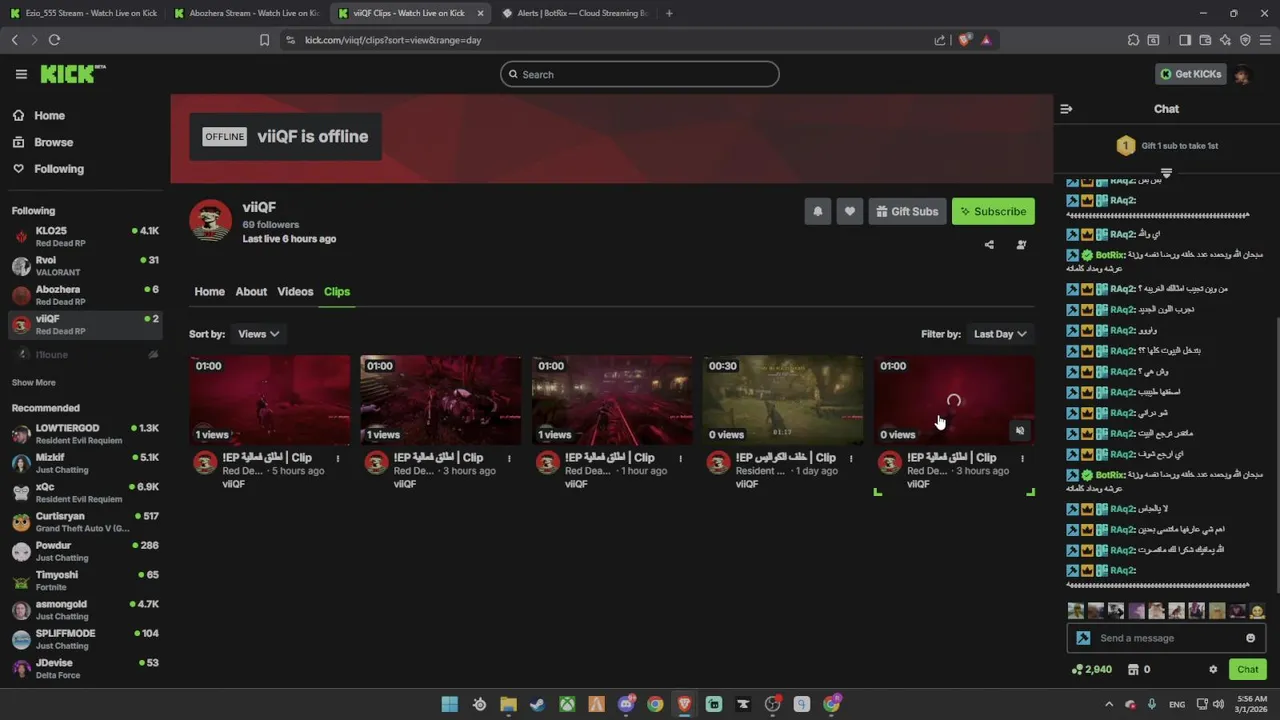Open the user profile avatar in top right

1242,74
